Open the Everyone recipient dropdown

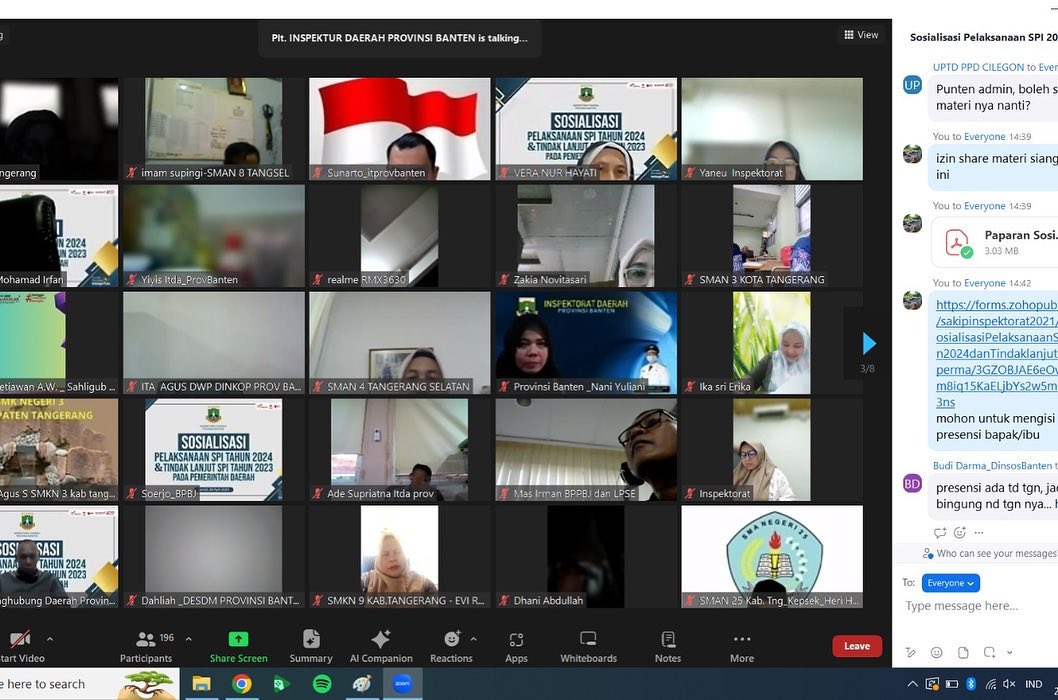point(950,582)
